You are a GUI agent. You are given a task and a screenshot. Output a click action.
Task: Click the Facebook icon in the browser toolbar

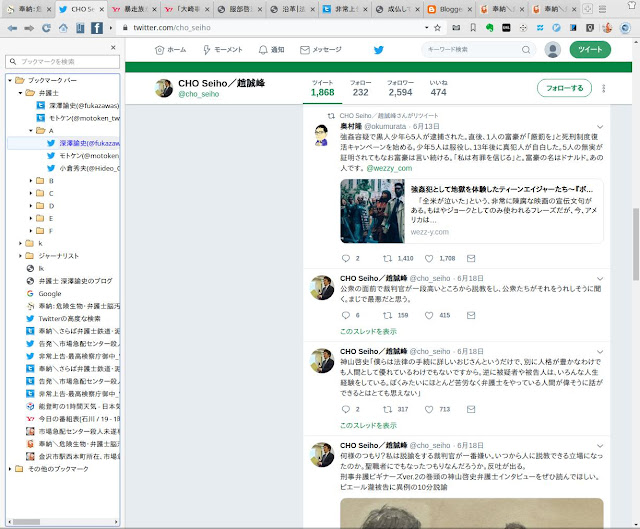tap(97, 28)
